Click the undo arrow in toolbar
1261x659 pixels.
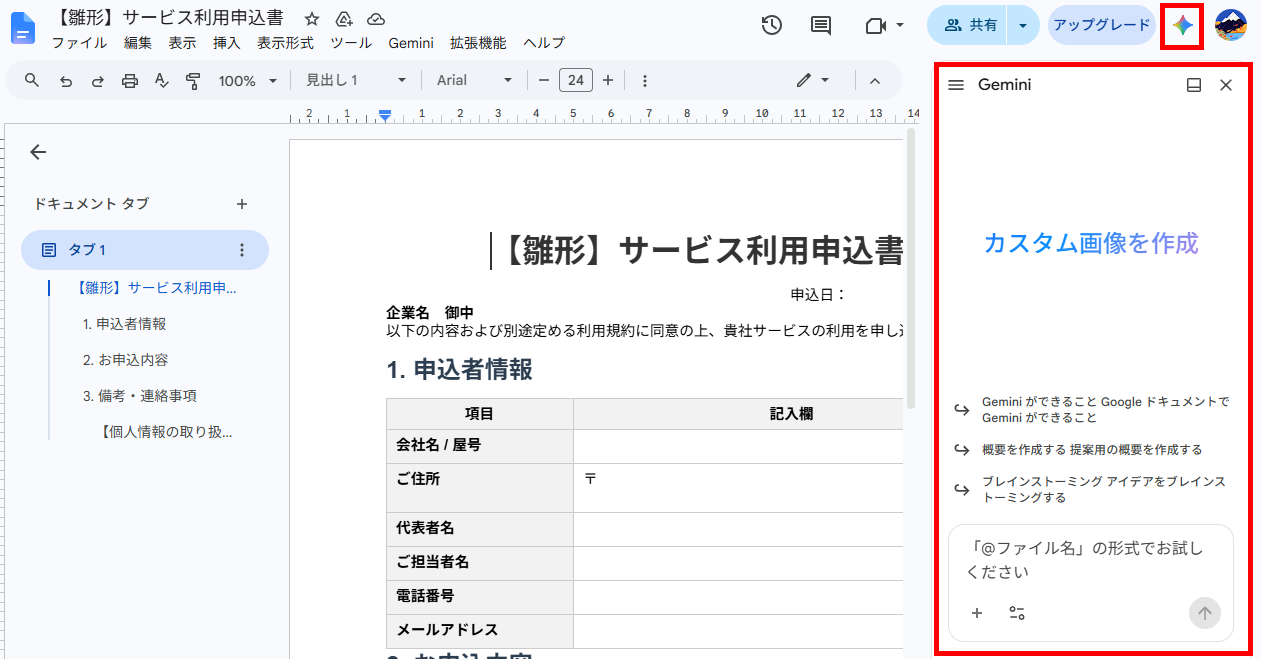point(66,81)
